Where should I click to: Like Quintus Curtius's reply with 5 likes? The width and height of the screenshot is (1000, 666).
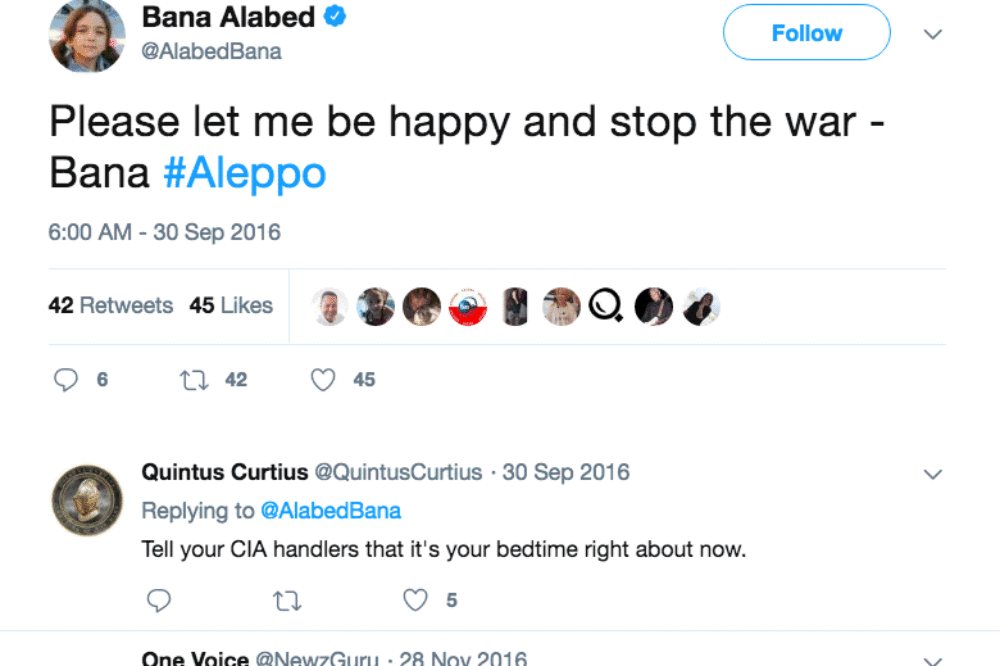click(415, 600)
